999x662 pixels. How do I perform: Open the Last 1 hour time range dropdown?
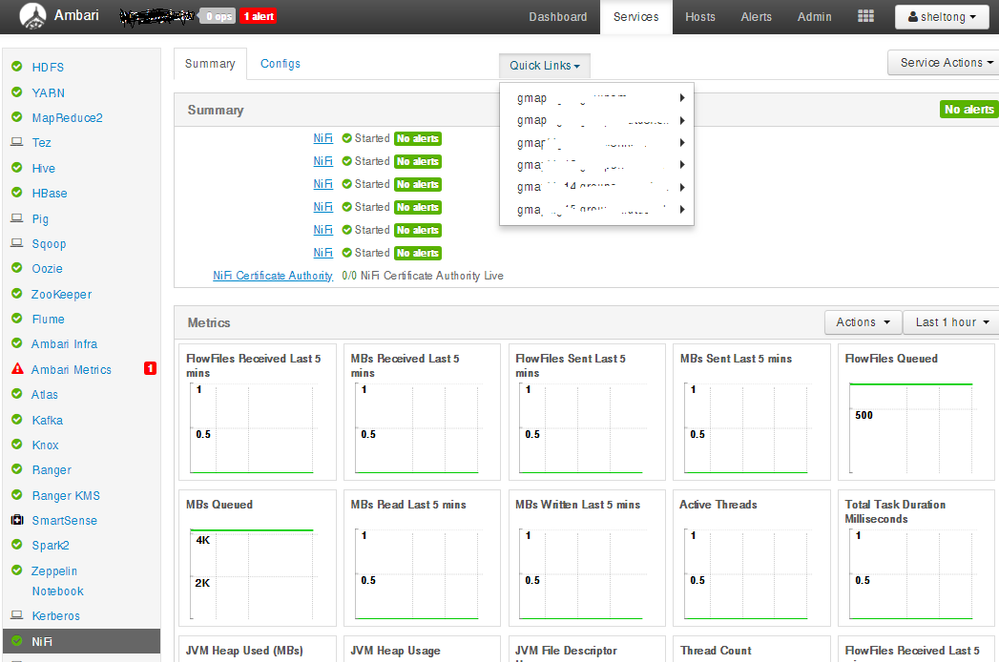click(x=951, y=322)
